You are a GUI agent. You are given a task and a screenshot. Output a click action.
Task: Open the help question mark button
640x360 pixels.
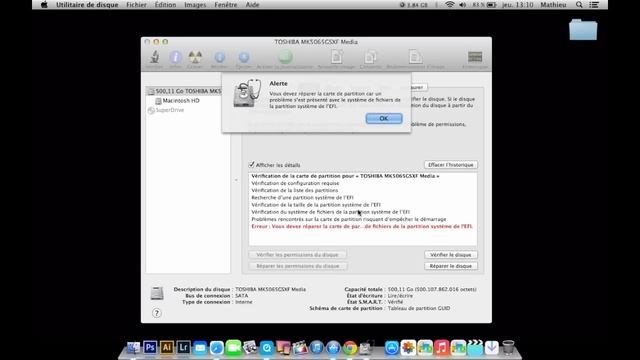click(x=157, y=313)
